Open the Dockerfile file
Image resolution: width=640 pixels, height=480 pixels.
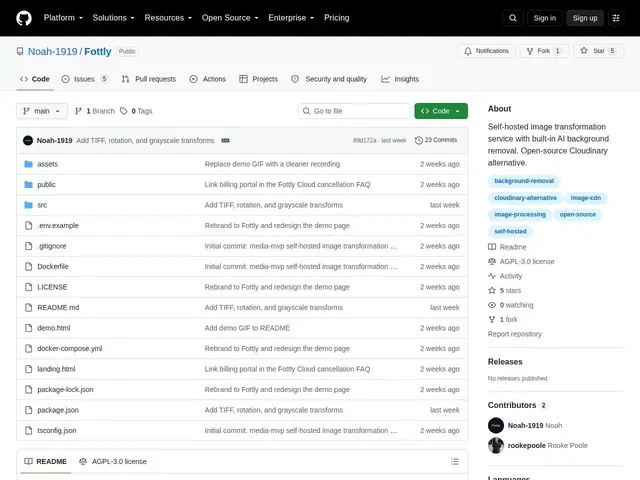pyautogui.click(x=53, y=267)
